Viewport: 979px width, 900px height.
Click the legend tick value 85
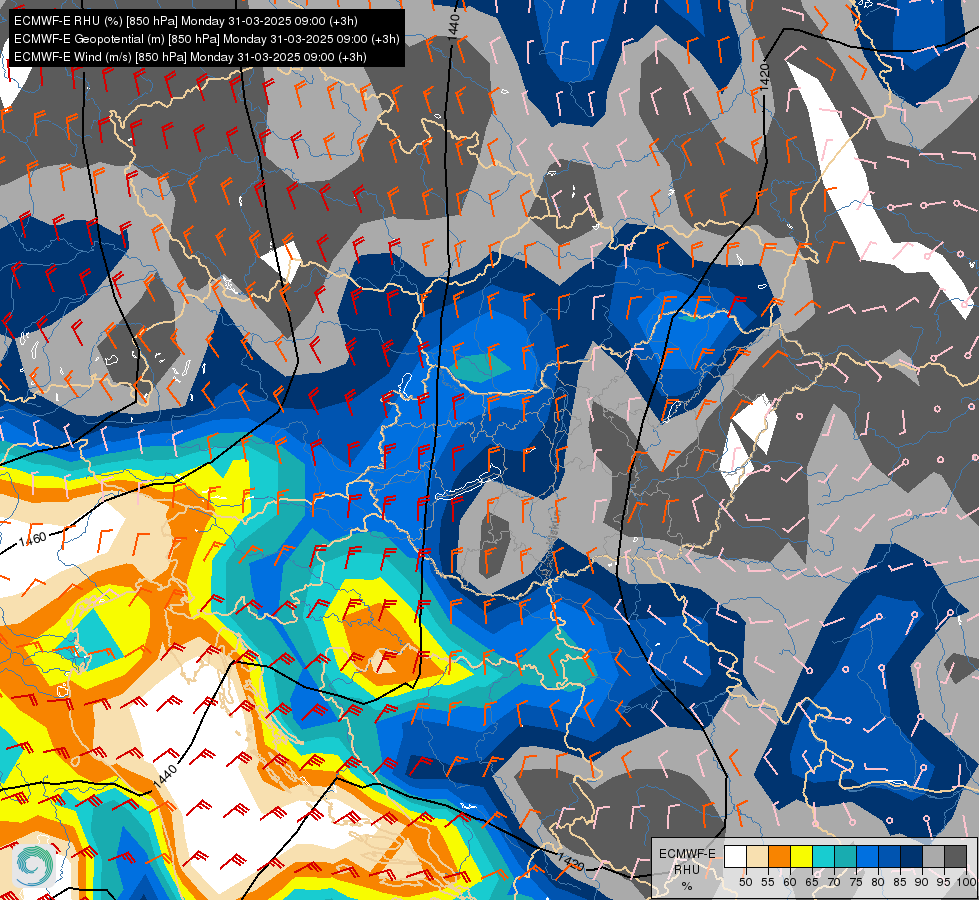pos(899,882)
